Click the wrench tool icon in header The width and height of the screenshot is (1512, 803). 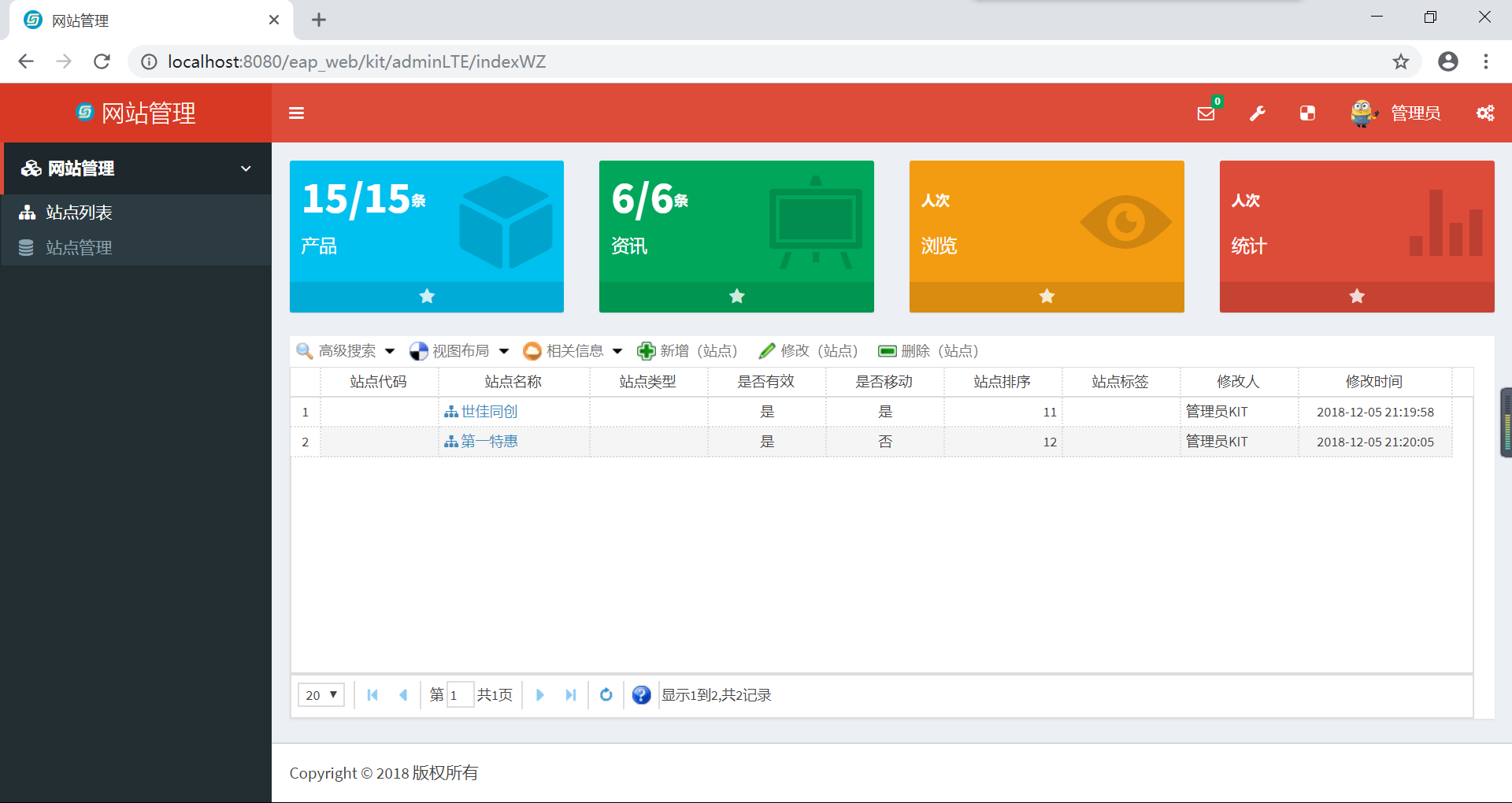[x=1258, y=113]
